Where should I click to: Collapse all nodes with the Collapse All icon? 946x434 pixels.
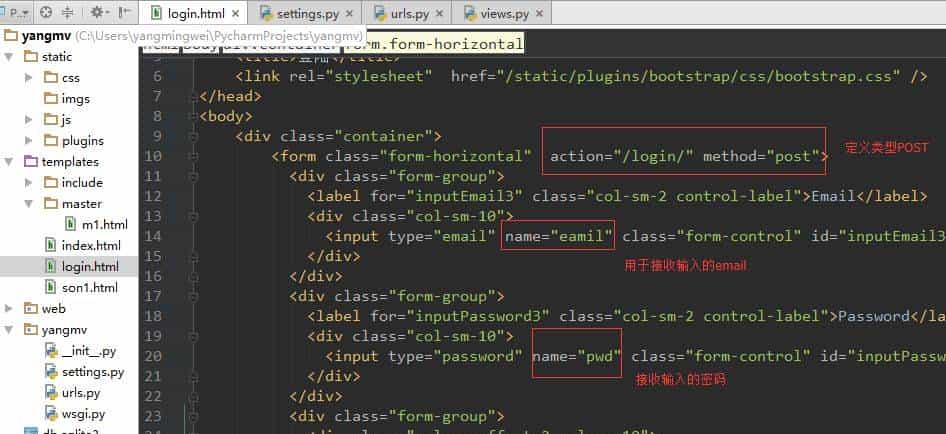68,12
